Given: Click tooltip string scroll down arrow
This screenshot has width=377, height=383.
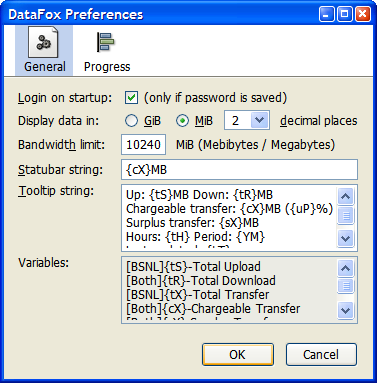Looking at the screenshot, I should [346, 238].
